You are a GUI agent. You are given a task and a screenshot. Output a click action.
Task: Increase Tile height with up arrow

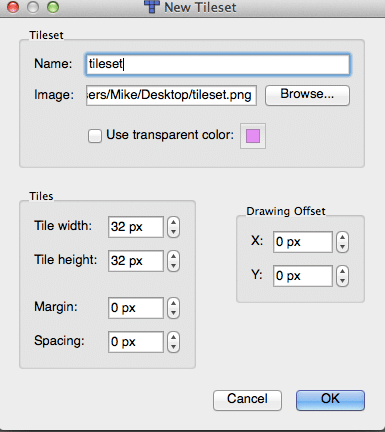173,256
